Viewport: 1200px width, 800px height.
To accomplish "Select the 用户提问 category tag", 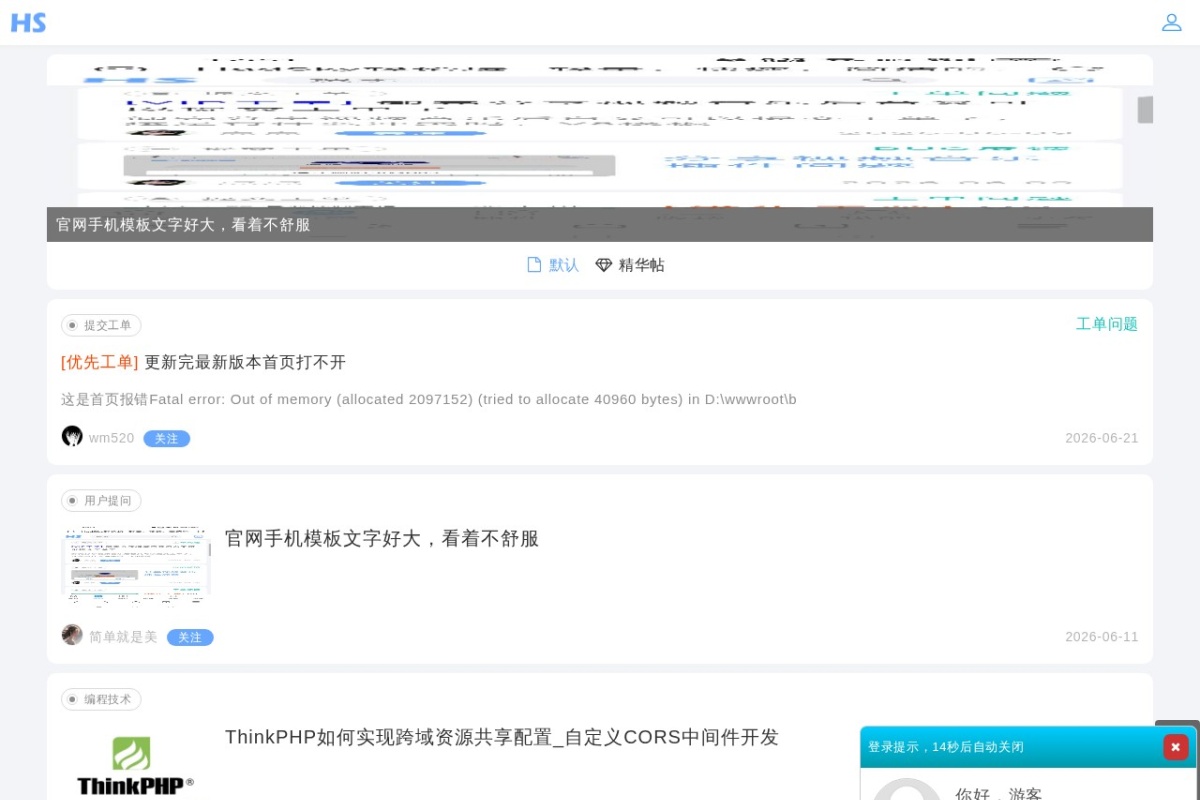I will click(x=101, y=500).
